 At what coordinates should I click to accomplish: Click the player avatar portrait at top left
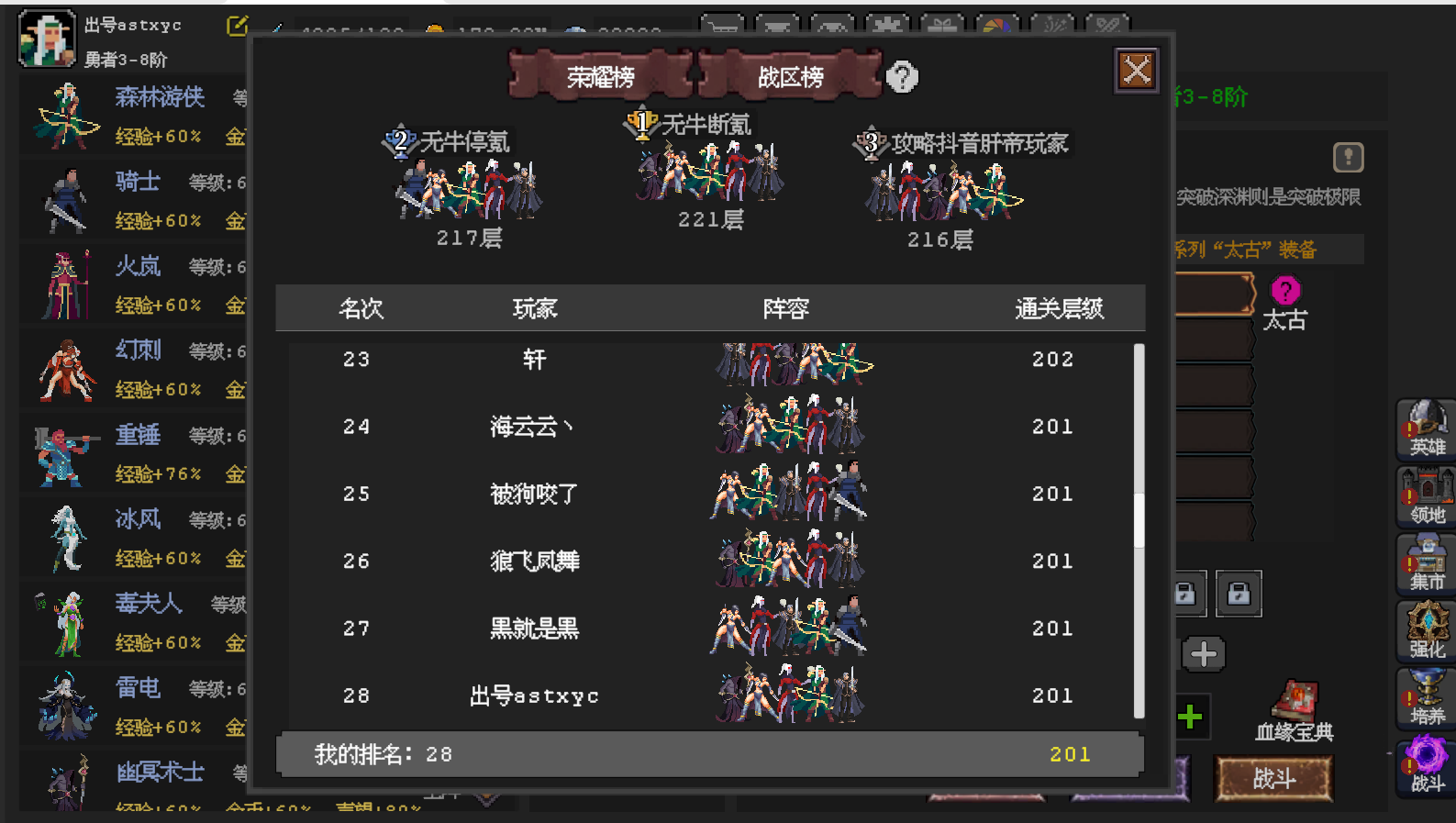tap(47, 39)
